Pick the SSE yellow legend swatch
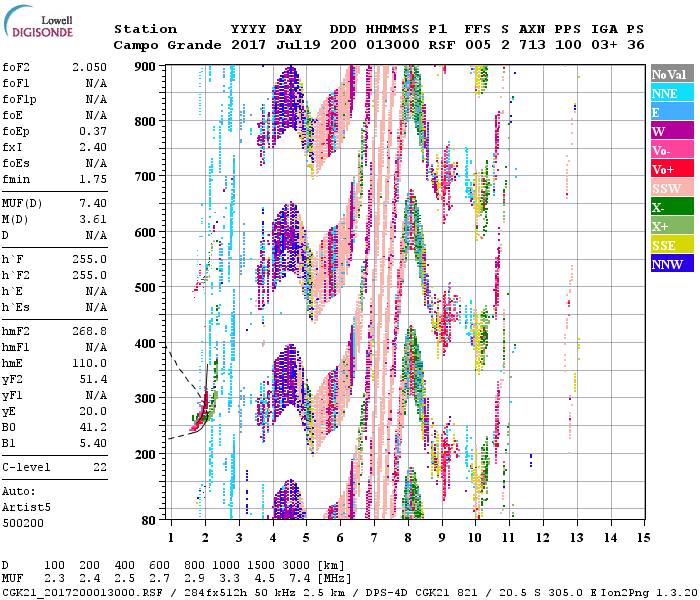700x600 pixels. [x=672, y=246]
